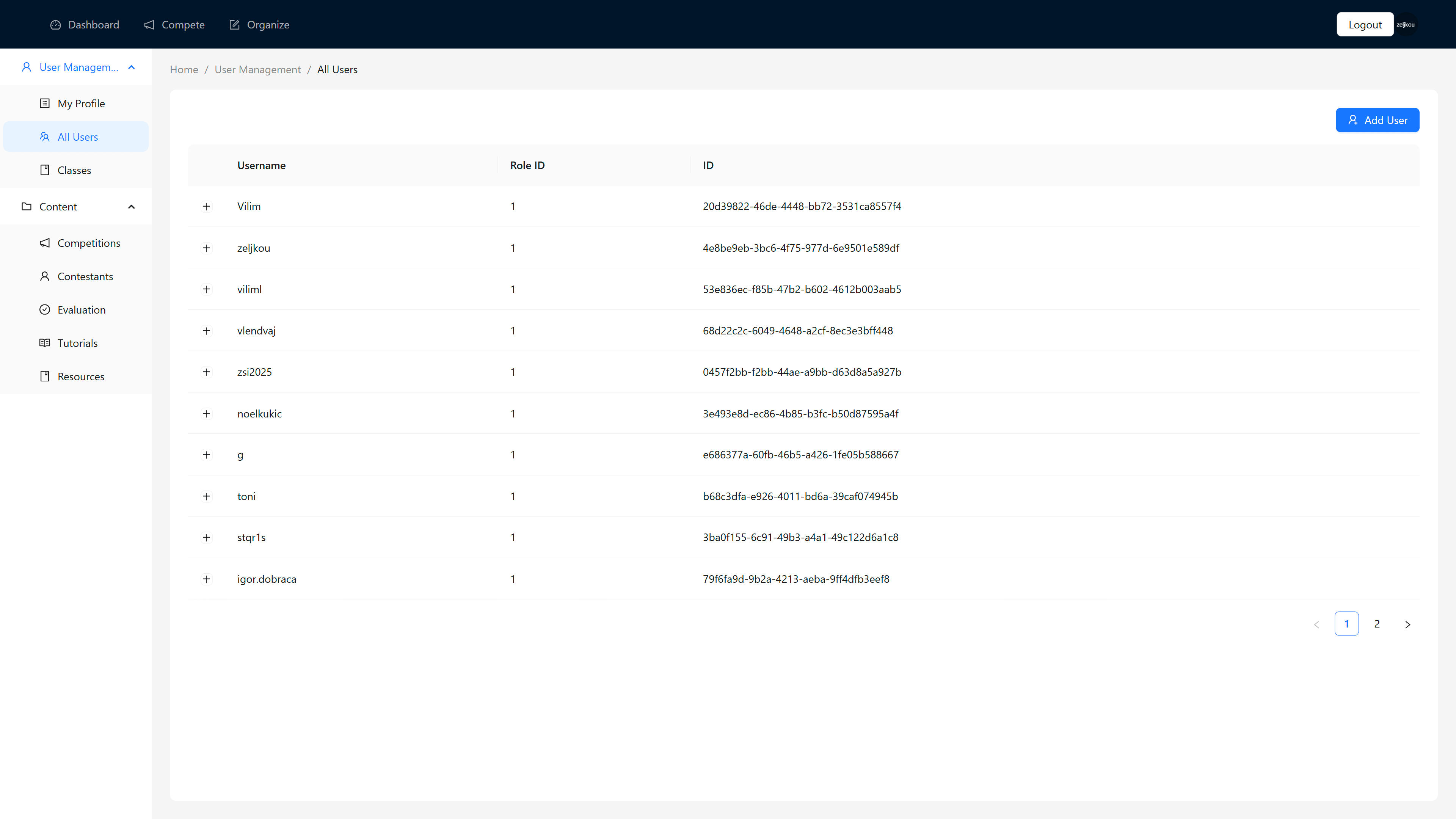Screen dimensions: 1456x819
Task: Click the zeljkou avatar in header
Action: (1406, 24)
